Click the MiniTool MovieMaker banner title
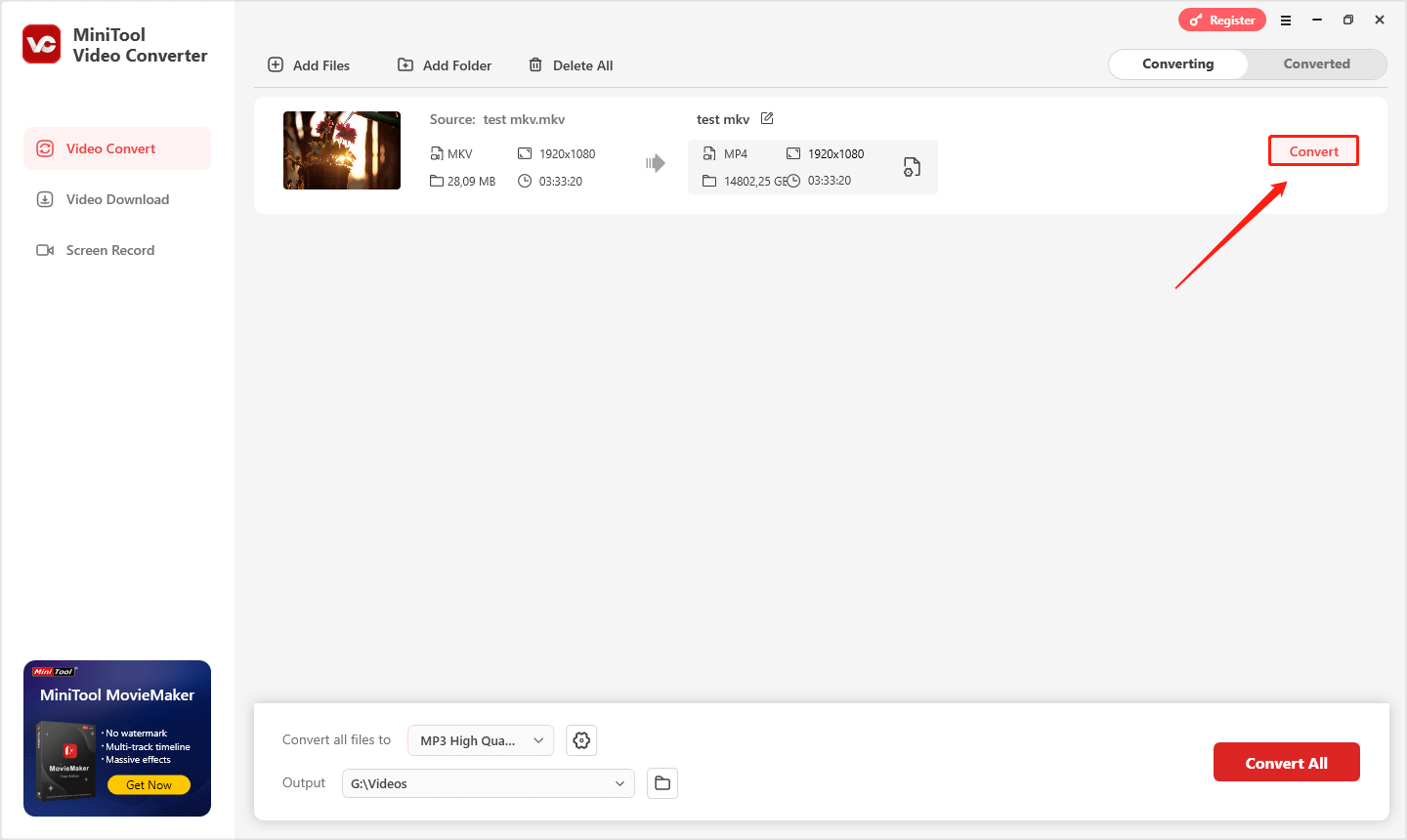Image resolution: width=1407 pixels, height=840 pixels. click(x=117, y=695)
